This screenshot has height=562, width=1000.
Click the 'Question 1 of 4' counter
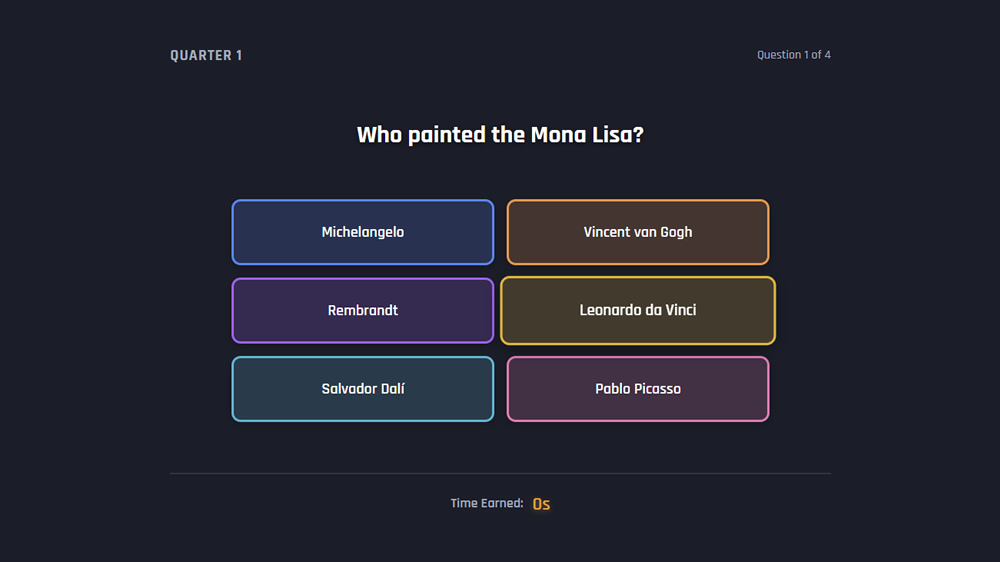click(793, 55)
